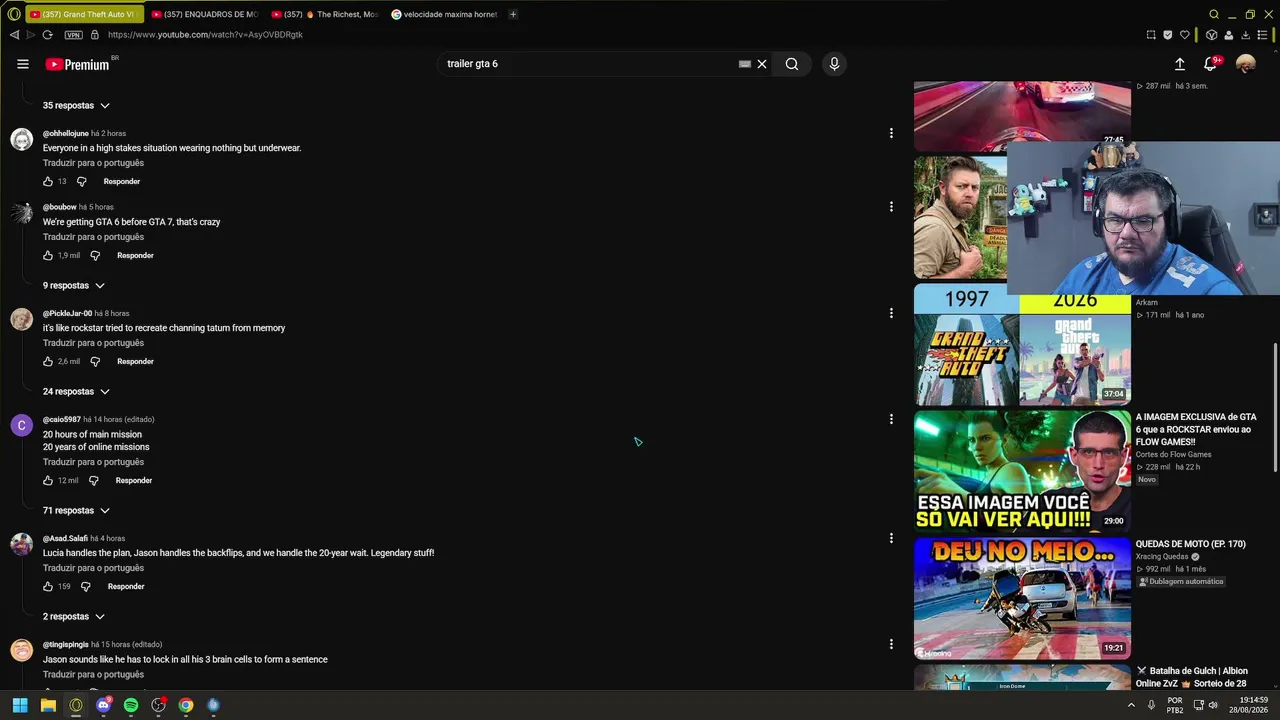
Task: Expand the 9 respostas replies
Action: pos(73,286)
